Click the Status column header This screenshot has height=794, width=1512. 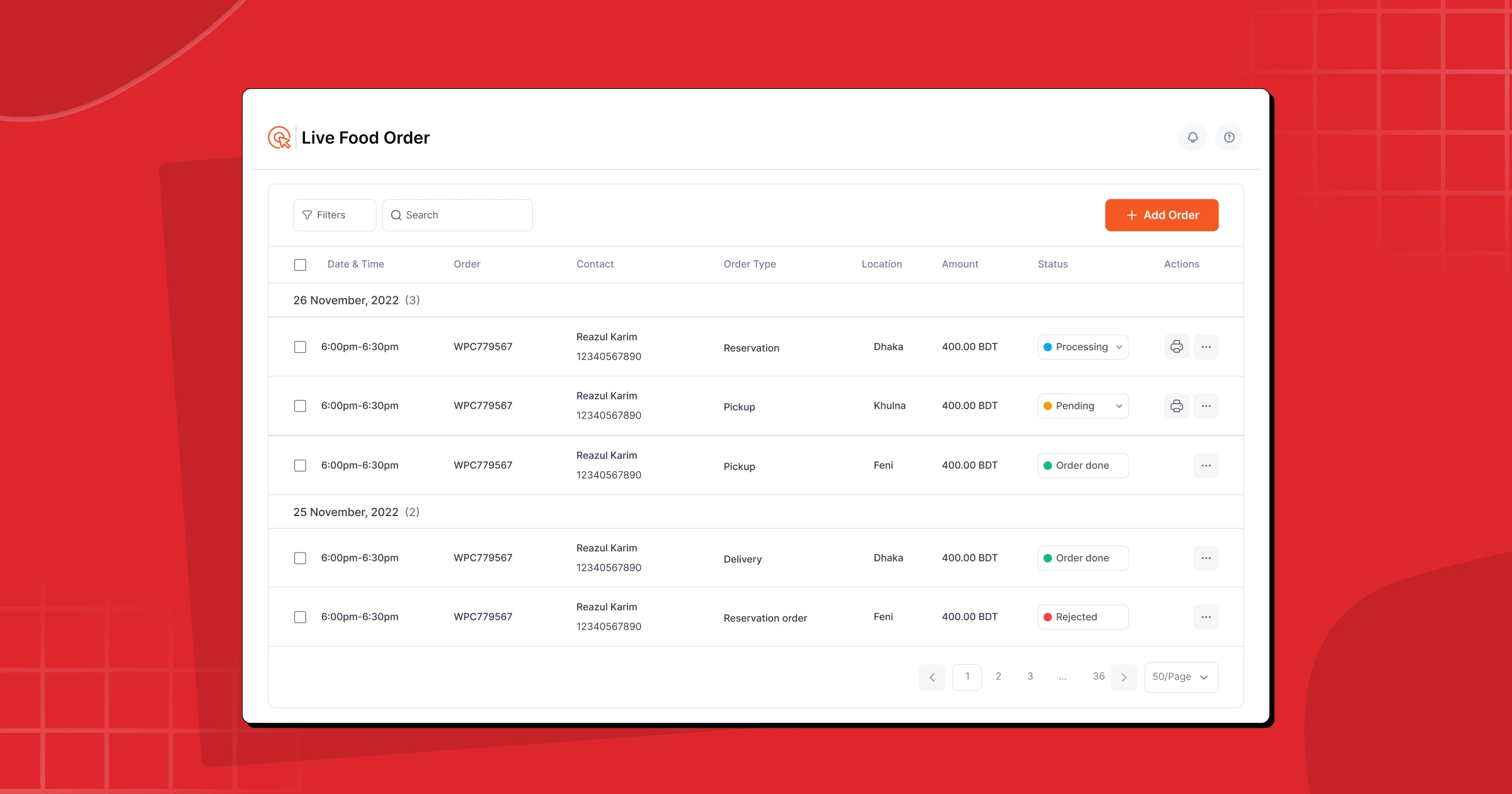point(1053,264)
